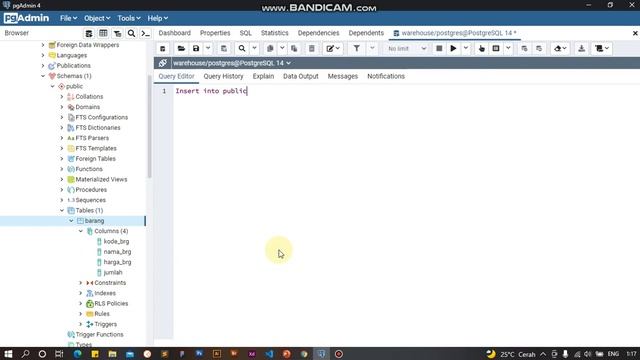This screenshot has height=360, width=640.
Task: Click the Browser Search Objects magnifier
Action: (131, 33)
